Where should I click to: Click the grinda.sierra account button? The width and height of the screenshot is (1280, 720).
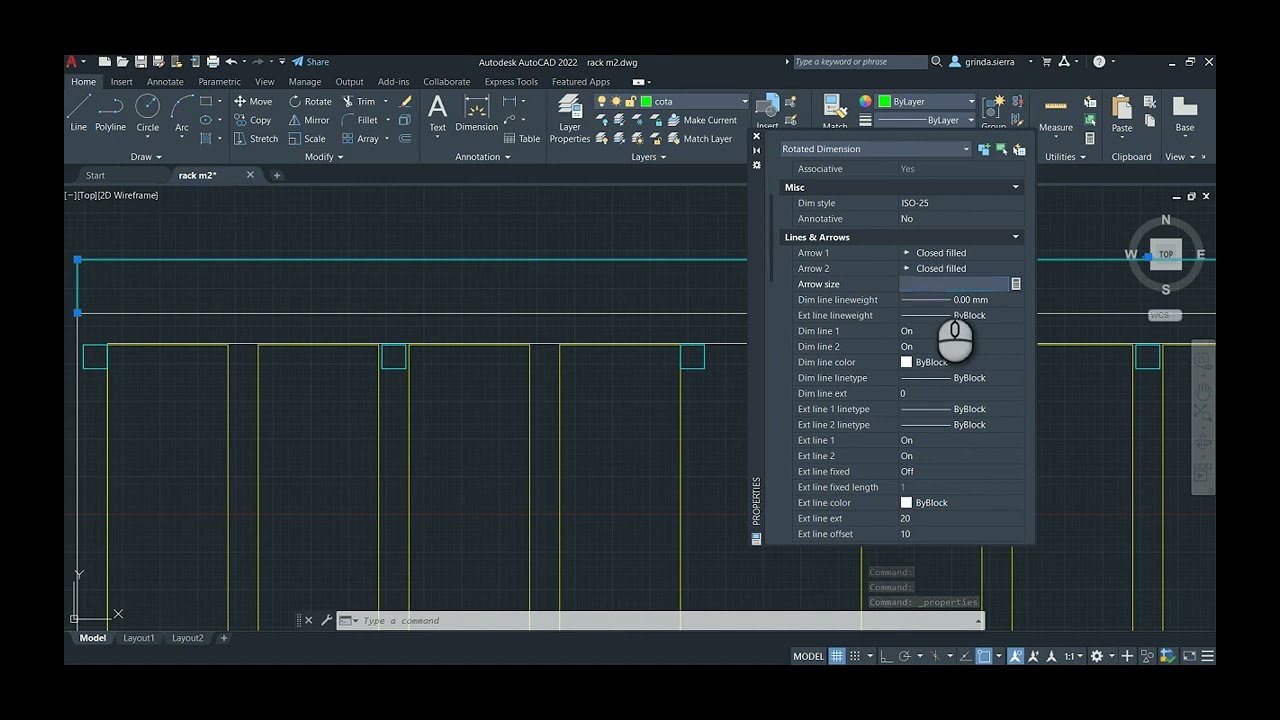click(983, 62)
